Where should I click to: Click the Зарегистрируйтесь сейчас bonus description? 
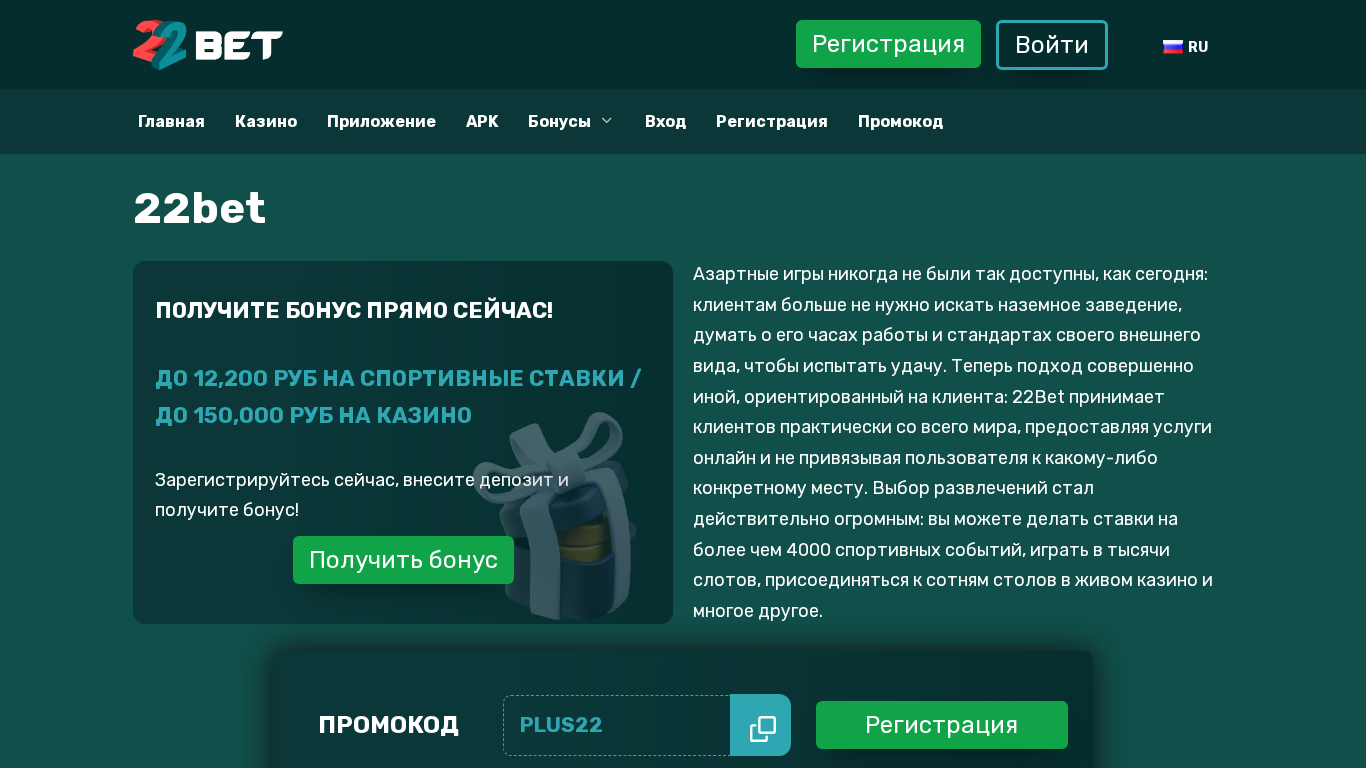tap(362, 495)
